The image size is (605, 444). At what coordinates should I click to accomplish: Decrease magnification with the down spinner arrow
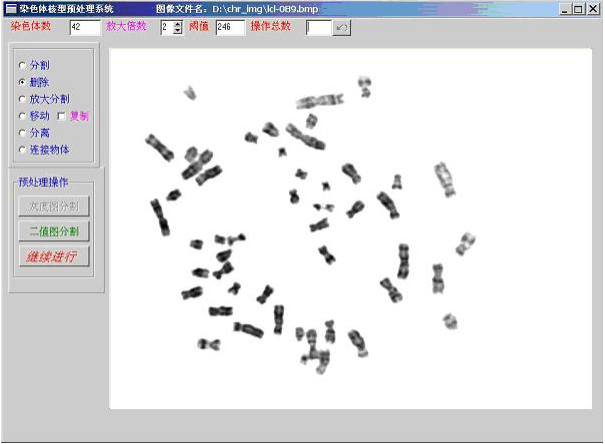click(177, 31)
